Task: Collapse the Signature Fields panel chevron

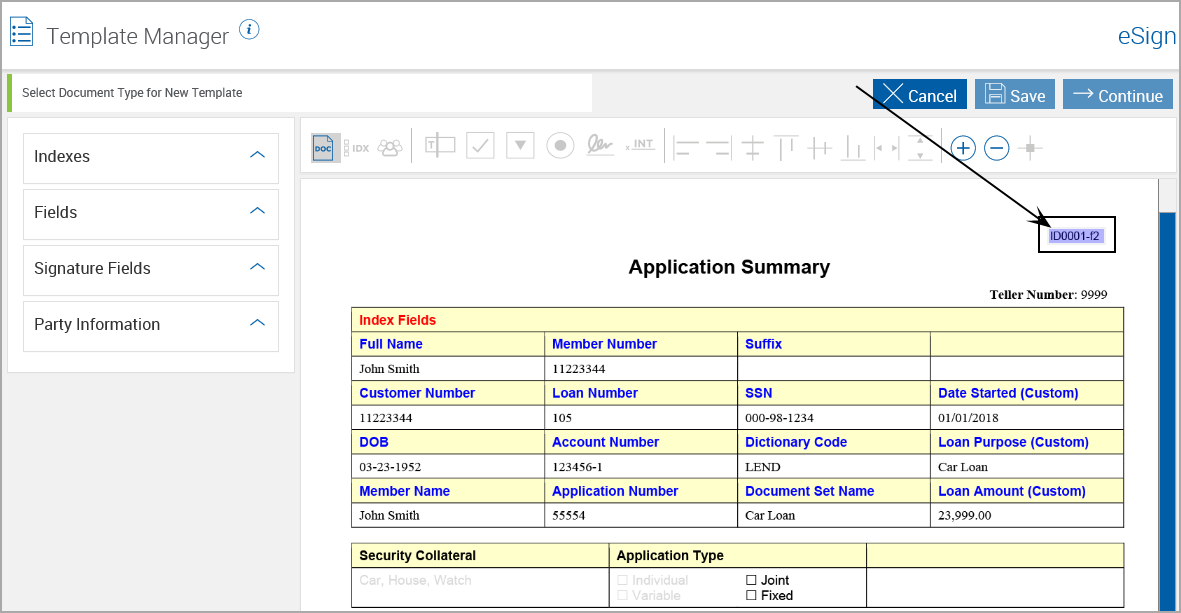Action: click(x=258, y=267)
